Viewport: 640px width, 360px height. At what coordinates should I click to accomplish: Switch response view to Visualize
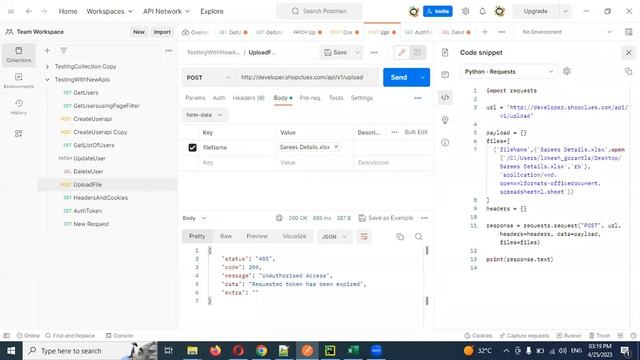tap(294, 236)
